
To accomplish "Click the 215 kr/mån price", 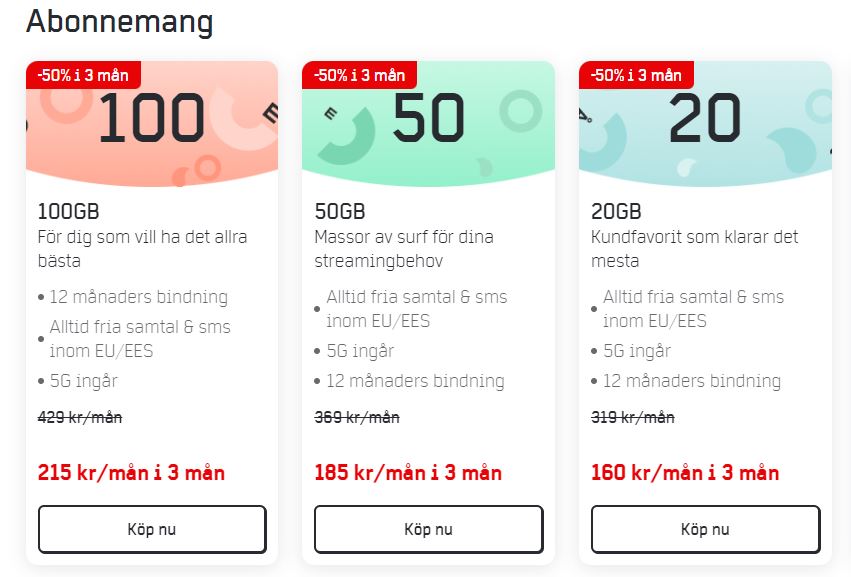I will click(x=131, y=473).
